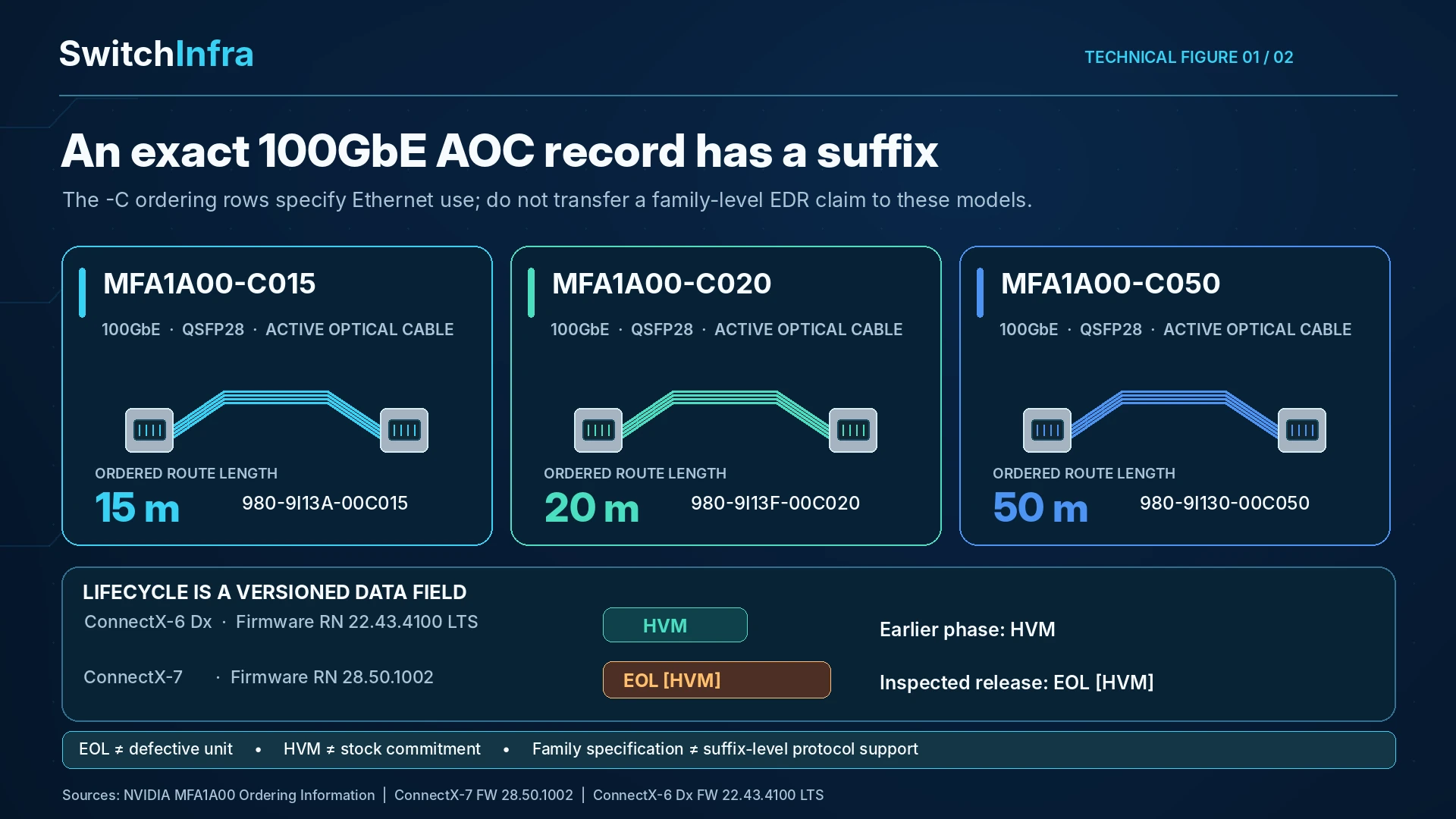This screenshot has height=819, width=1456.
Task: Click the C015 card "100GbE · QSFP28 · ACTIVE OPTICAL CABLE" line
Action: (278, 330)
